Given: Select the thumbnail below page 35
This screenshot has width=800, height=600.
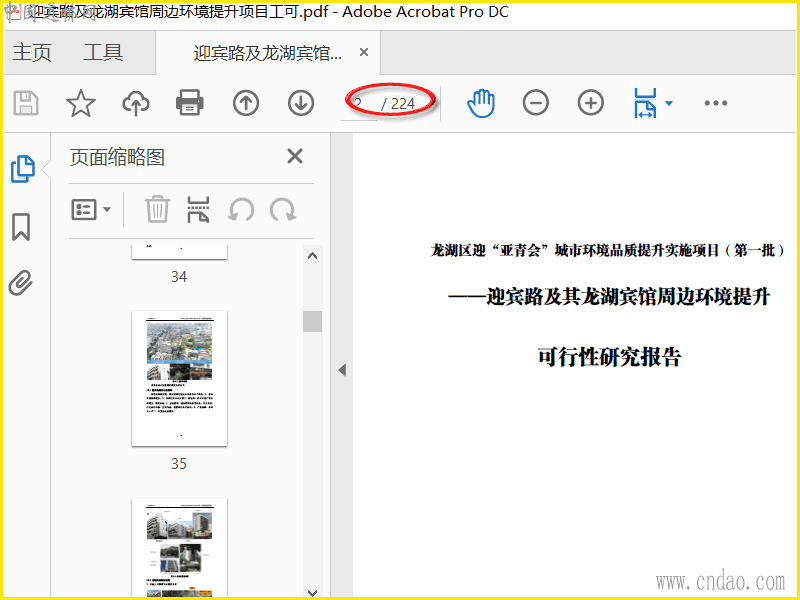Looking at the screenshot, I should (x=180, y=547).
